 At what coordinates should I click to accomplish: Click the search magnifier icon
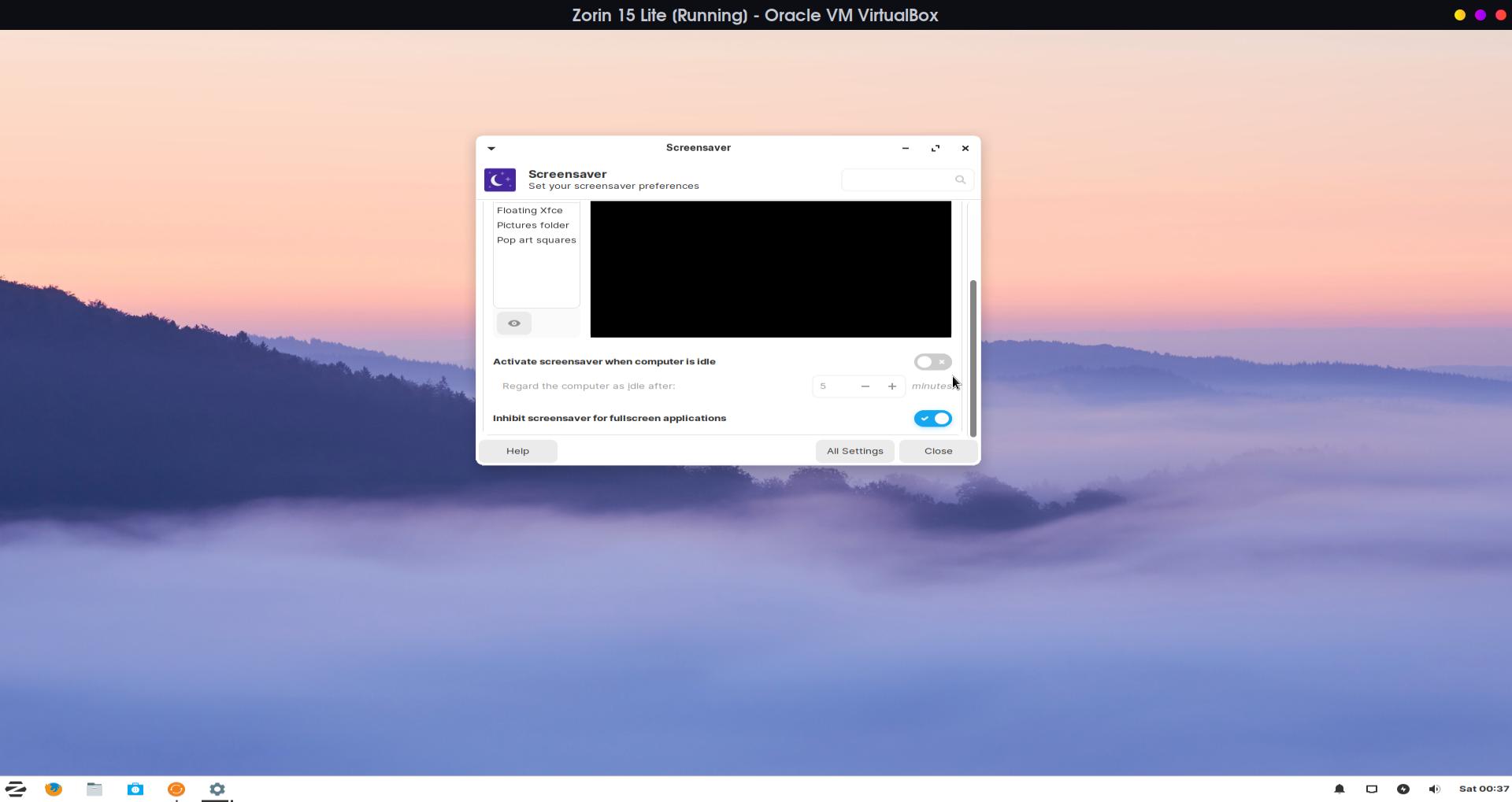(960, 179)
